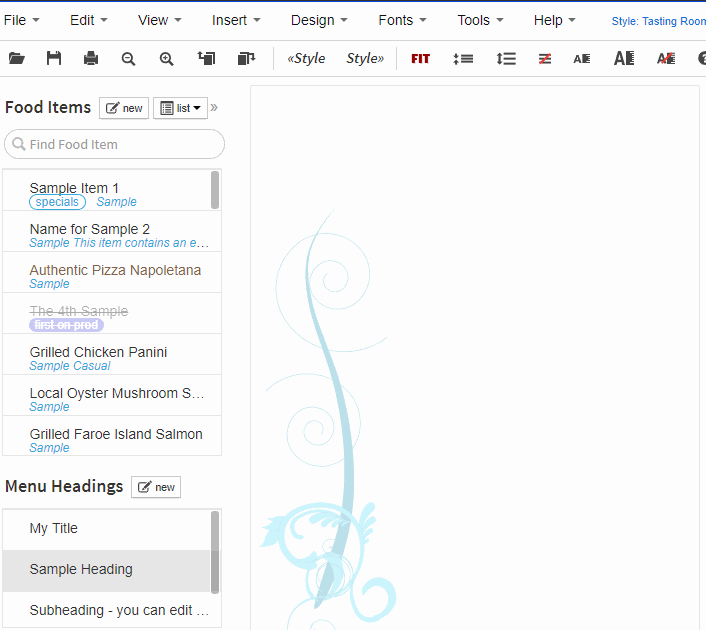This screenshot has width=706, height=630.
Task: Open the Food Items list dropdown
Action: (180, 108)
